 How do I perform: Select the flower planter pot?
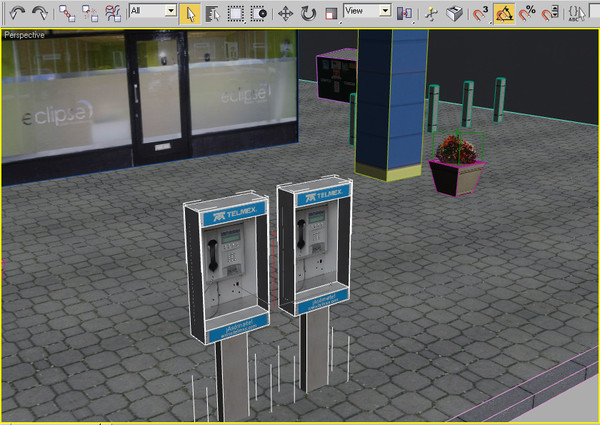click(x=456, y=178)
